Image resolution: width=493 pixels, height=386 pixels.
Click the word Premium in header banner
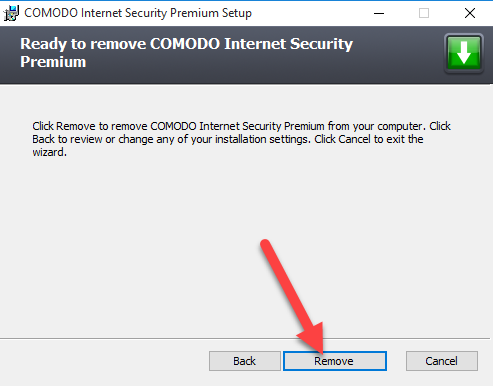pos(53,62)
